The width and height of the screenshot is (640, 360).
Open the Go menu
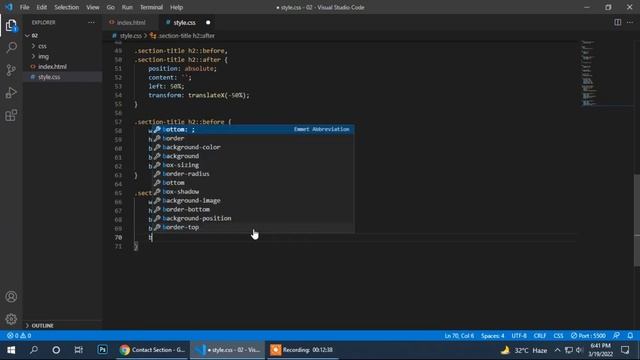coord(111,7)
